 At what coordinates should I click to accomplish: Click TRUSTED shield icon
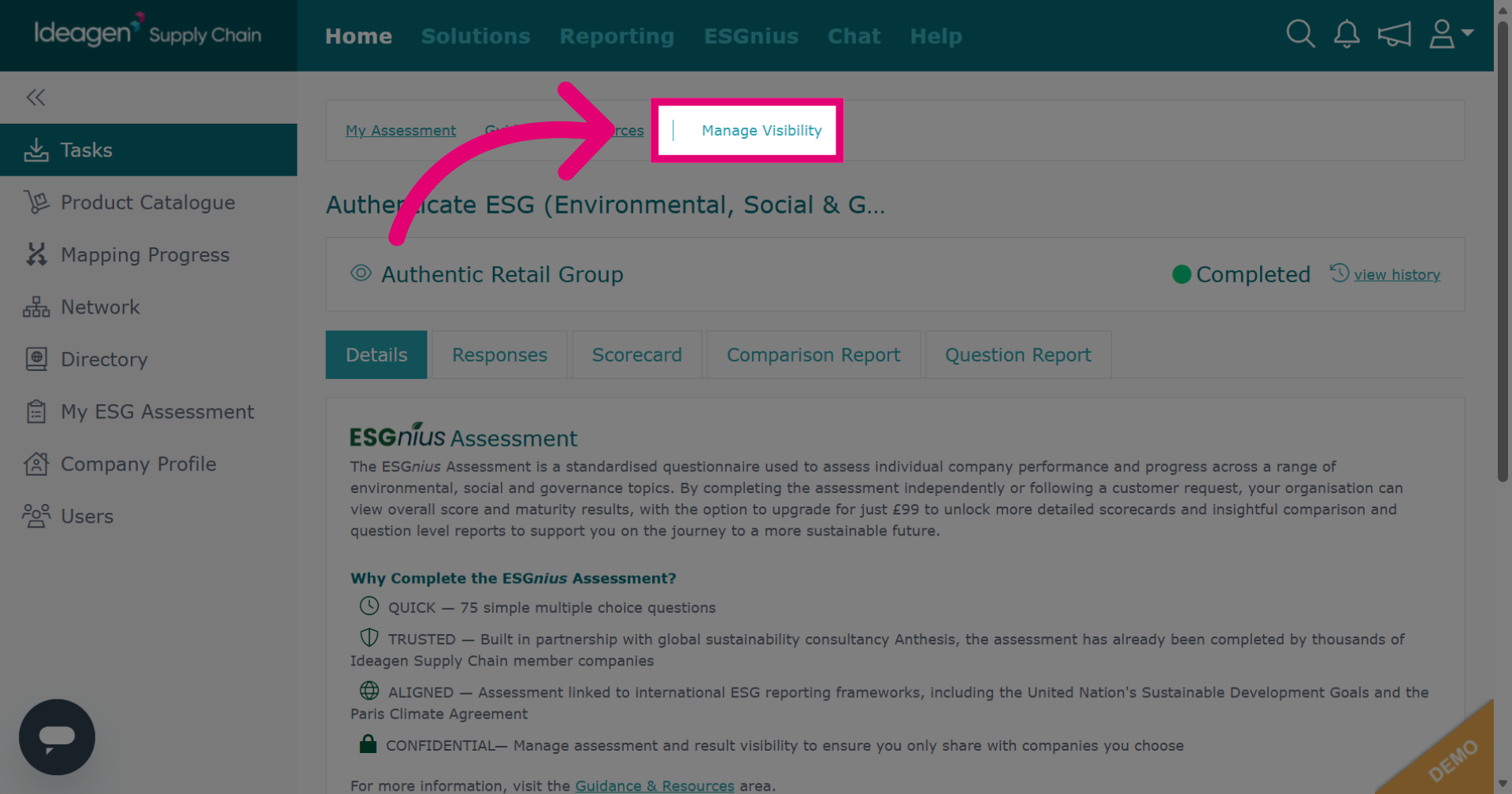coord(369,637)
